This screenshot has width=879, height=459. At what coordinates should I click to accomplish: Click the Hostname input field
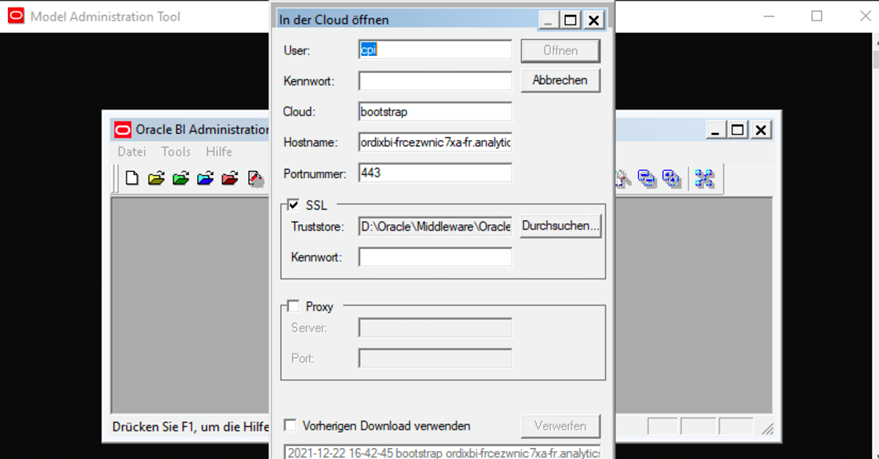[435, 142]
